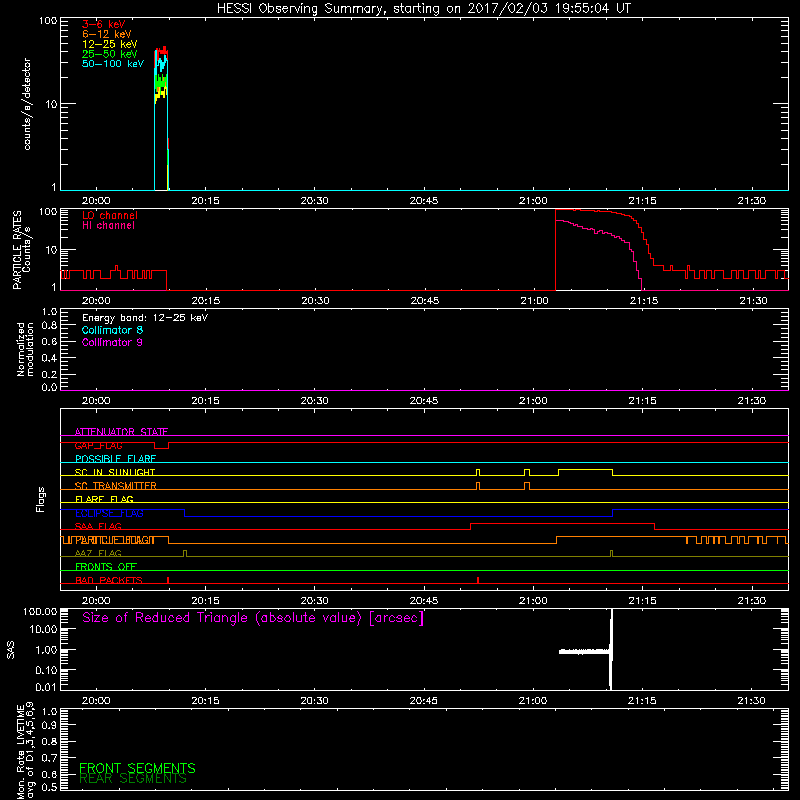Click the 0.8 value on the modulation axis
800x800 pixels.
(49, 325)
